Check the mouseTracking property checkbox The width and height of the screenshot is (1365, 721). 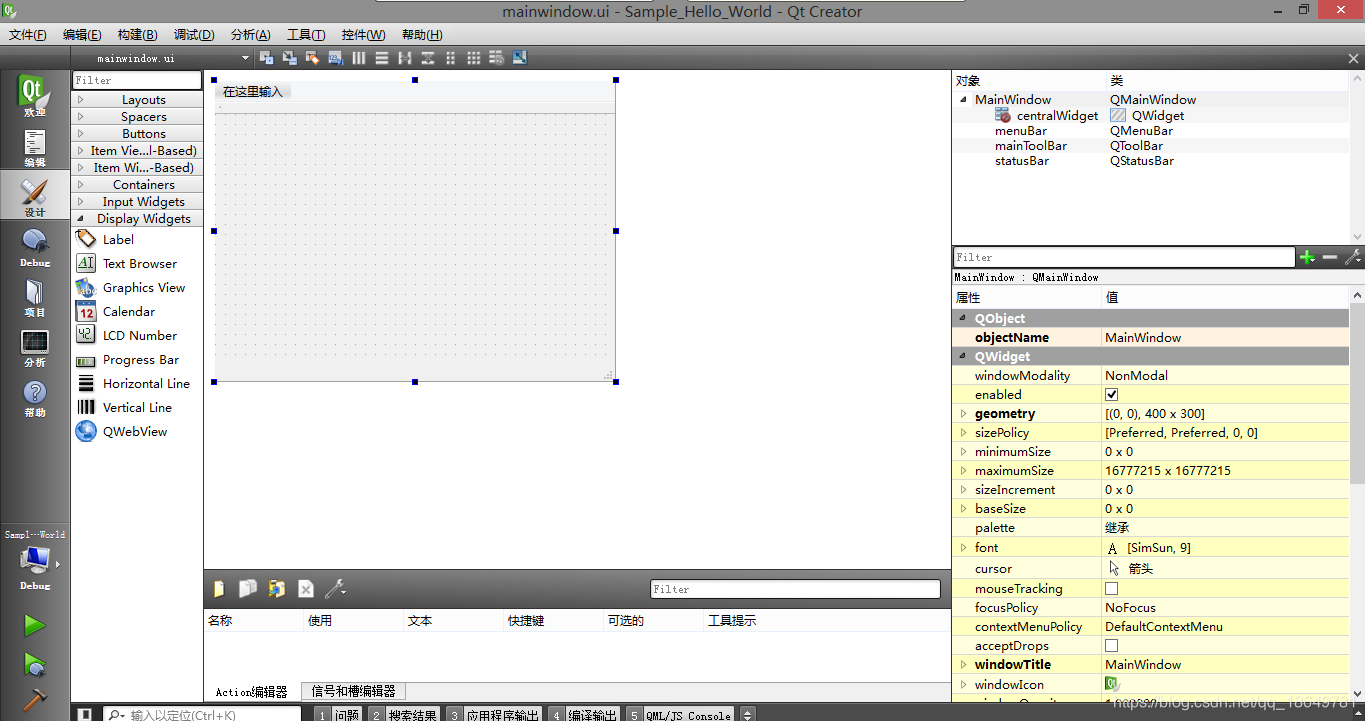(x=1111, y=589)
